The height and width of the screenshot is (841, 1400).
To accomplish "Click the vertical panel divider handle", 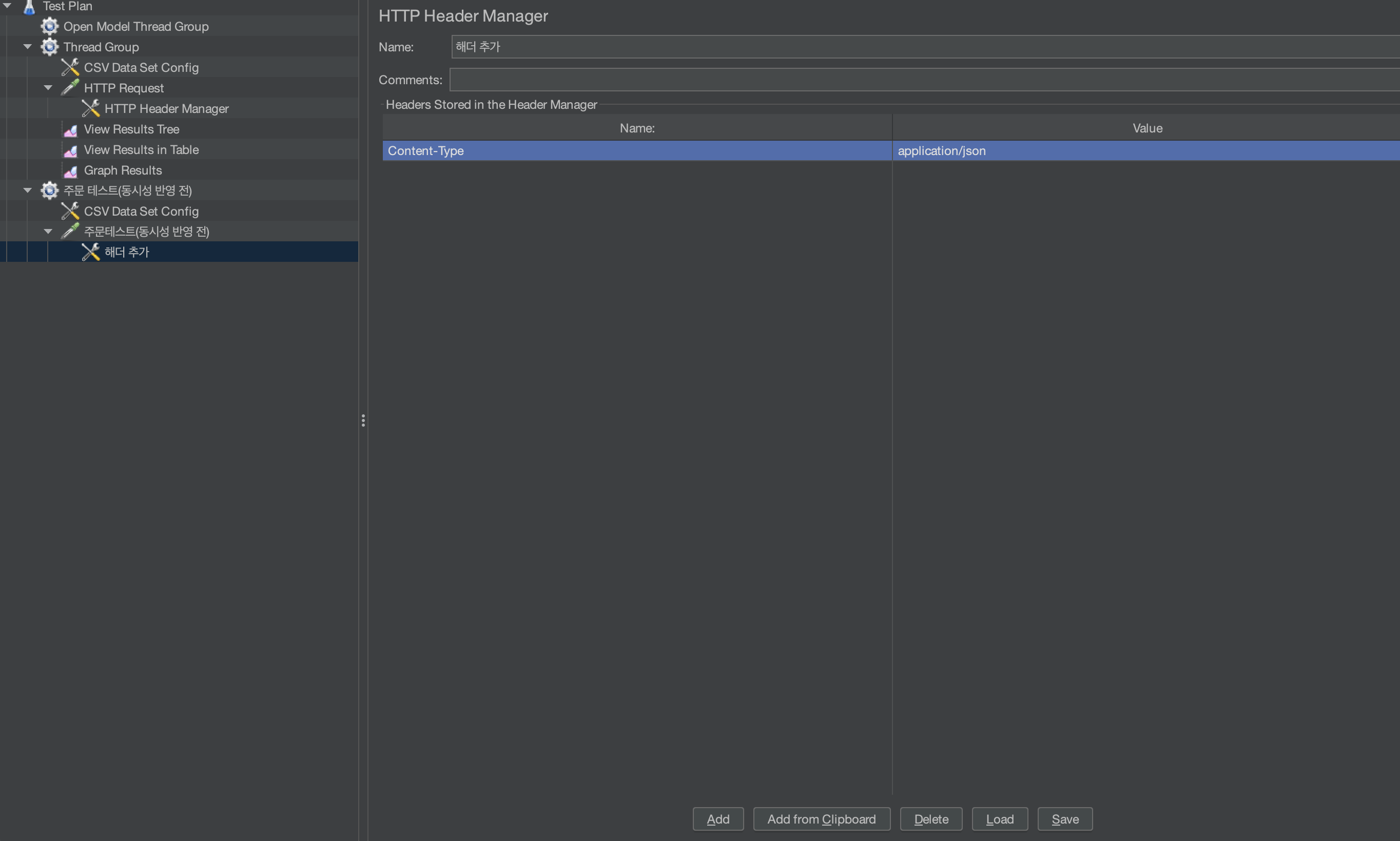I will point(363,420).
